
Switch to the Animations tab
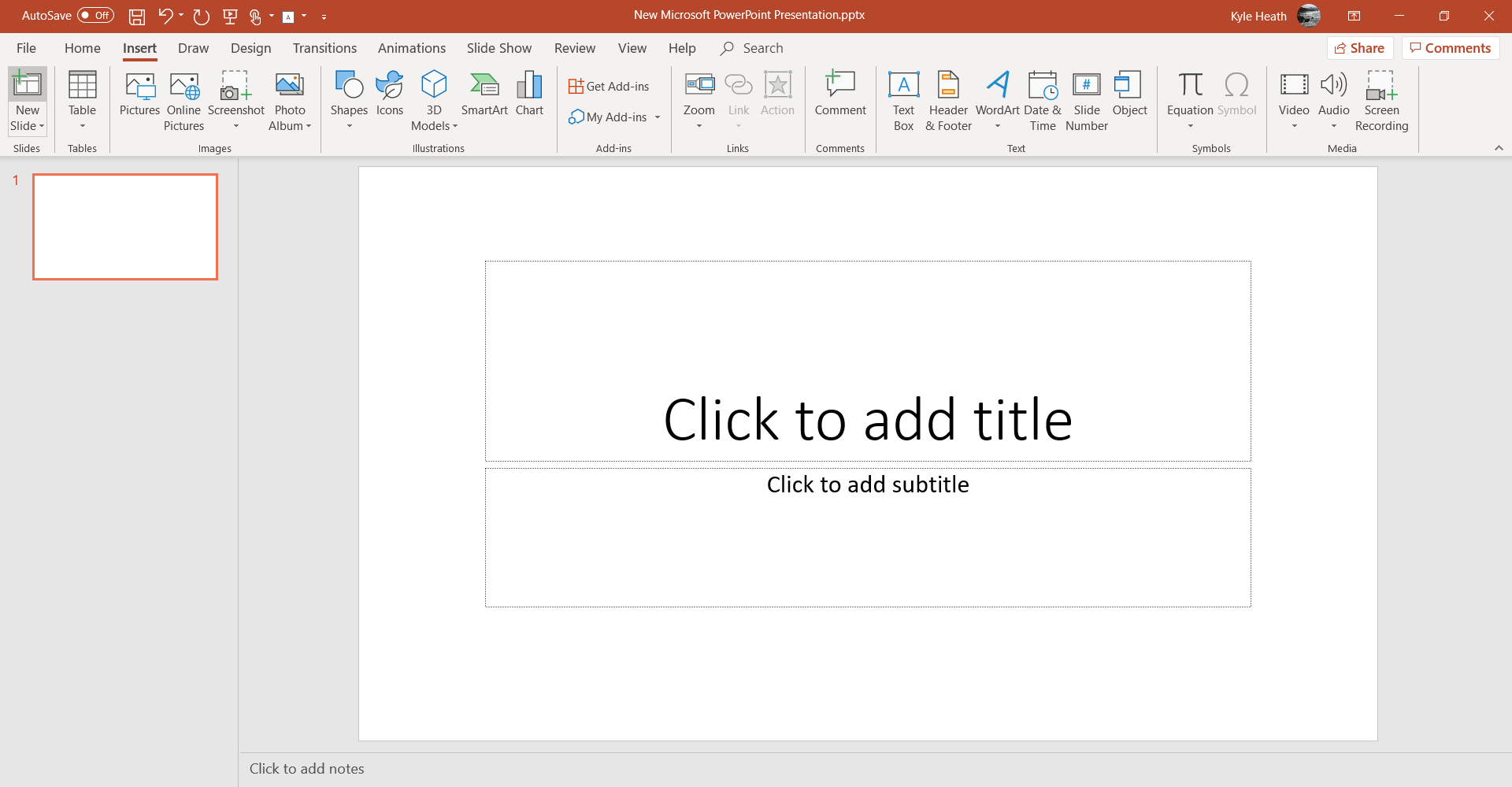click(412, 47)
